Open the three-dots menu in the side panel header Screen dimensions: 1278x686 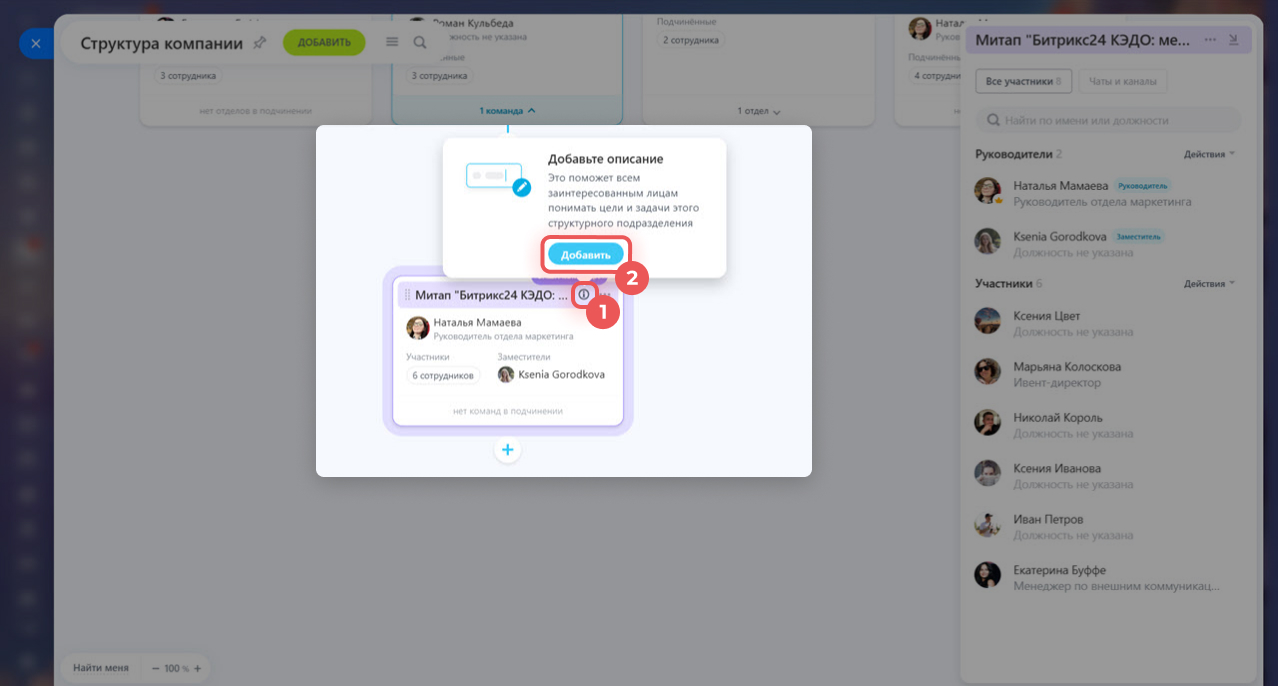coord(1211,40)
